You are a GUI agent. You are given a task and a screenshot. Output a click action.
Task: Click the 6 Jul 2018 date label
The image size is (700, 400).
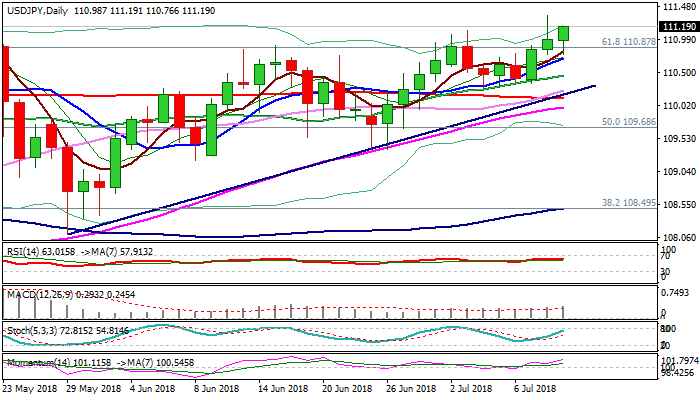pos(535,389)
